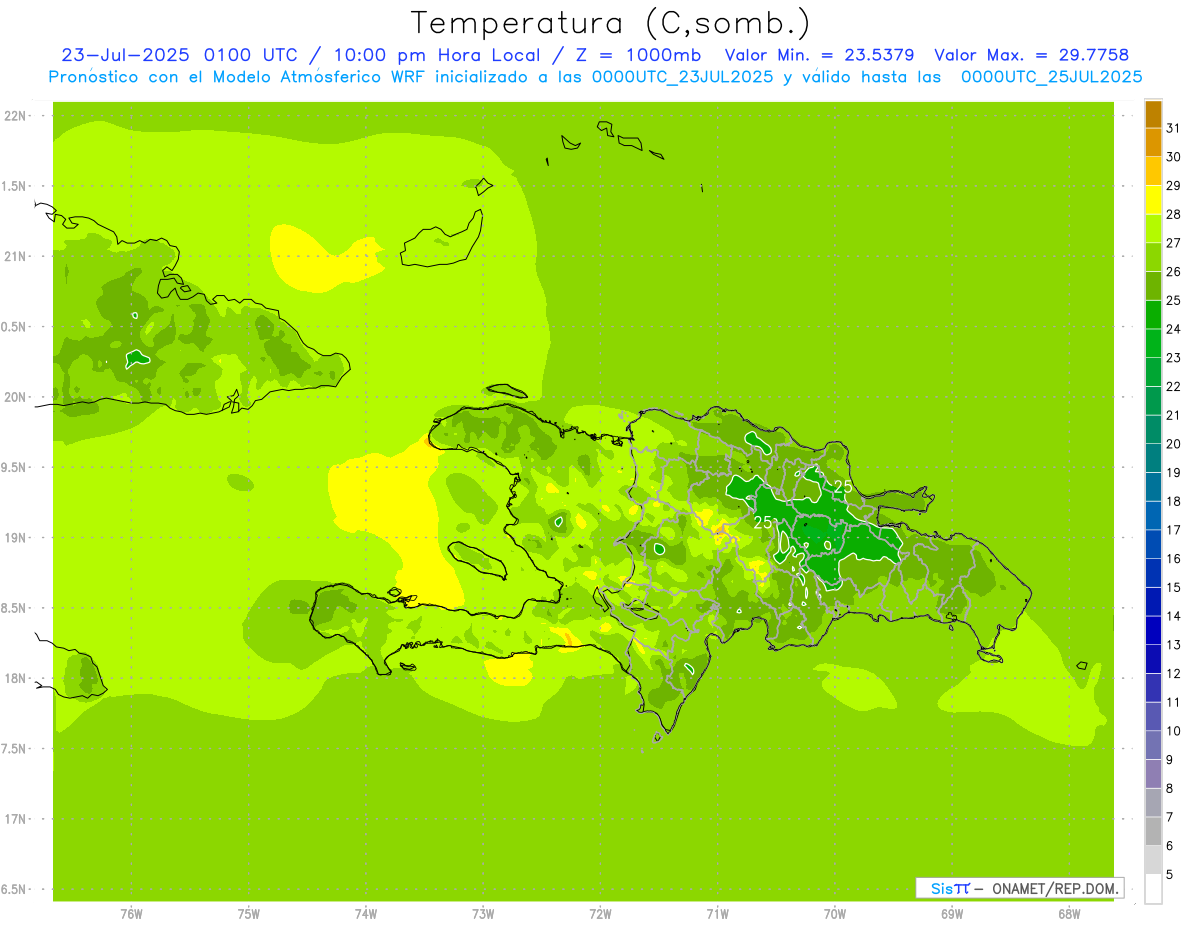Click the 74W longitude axis label
The width and height of the screenshot is (1200, 927).
click(366, 914)
